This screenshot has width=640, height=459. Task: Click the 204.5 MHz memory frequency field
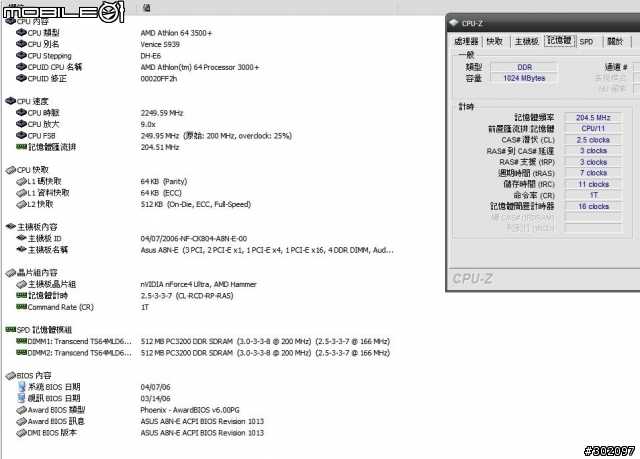tap(593, 118)
